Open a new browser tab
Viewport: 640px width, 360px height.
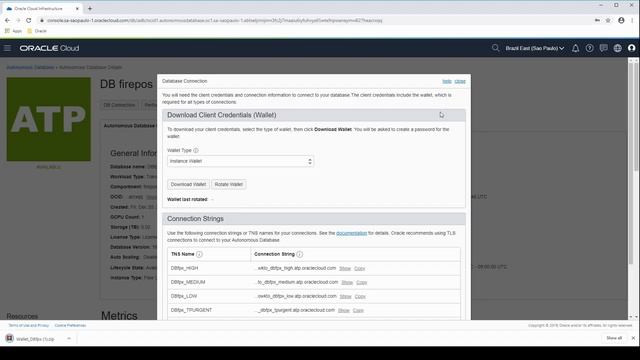coord(90,8)
